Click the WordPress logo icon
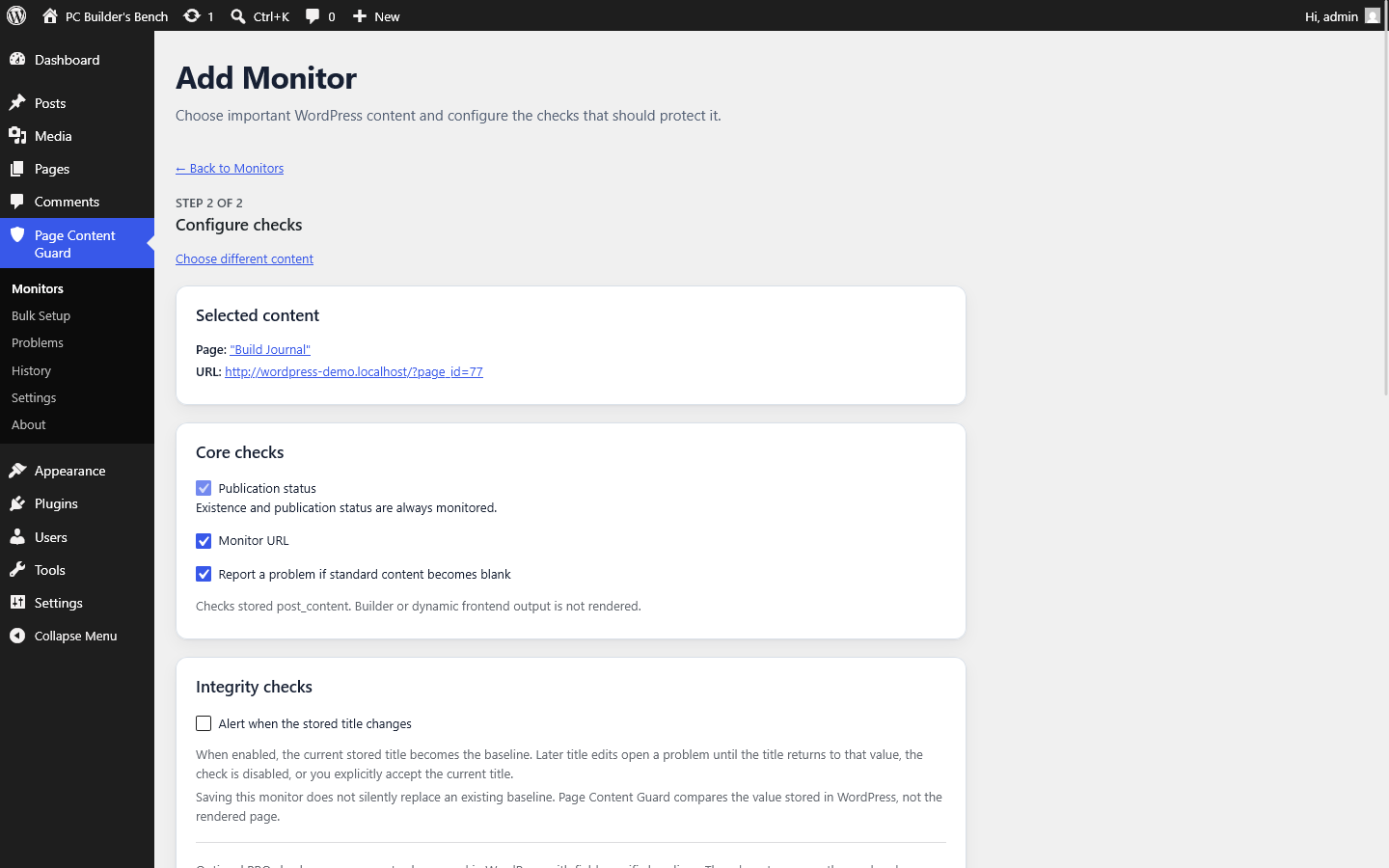 pyautogui.click(x=16, y=15)
